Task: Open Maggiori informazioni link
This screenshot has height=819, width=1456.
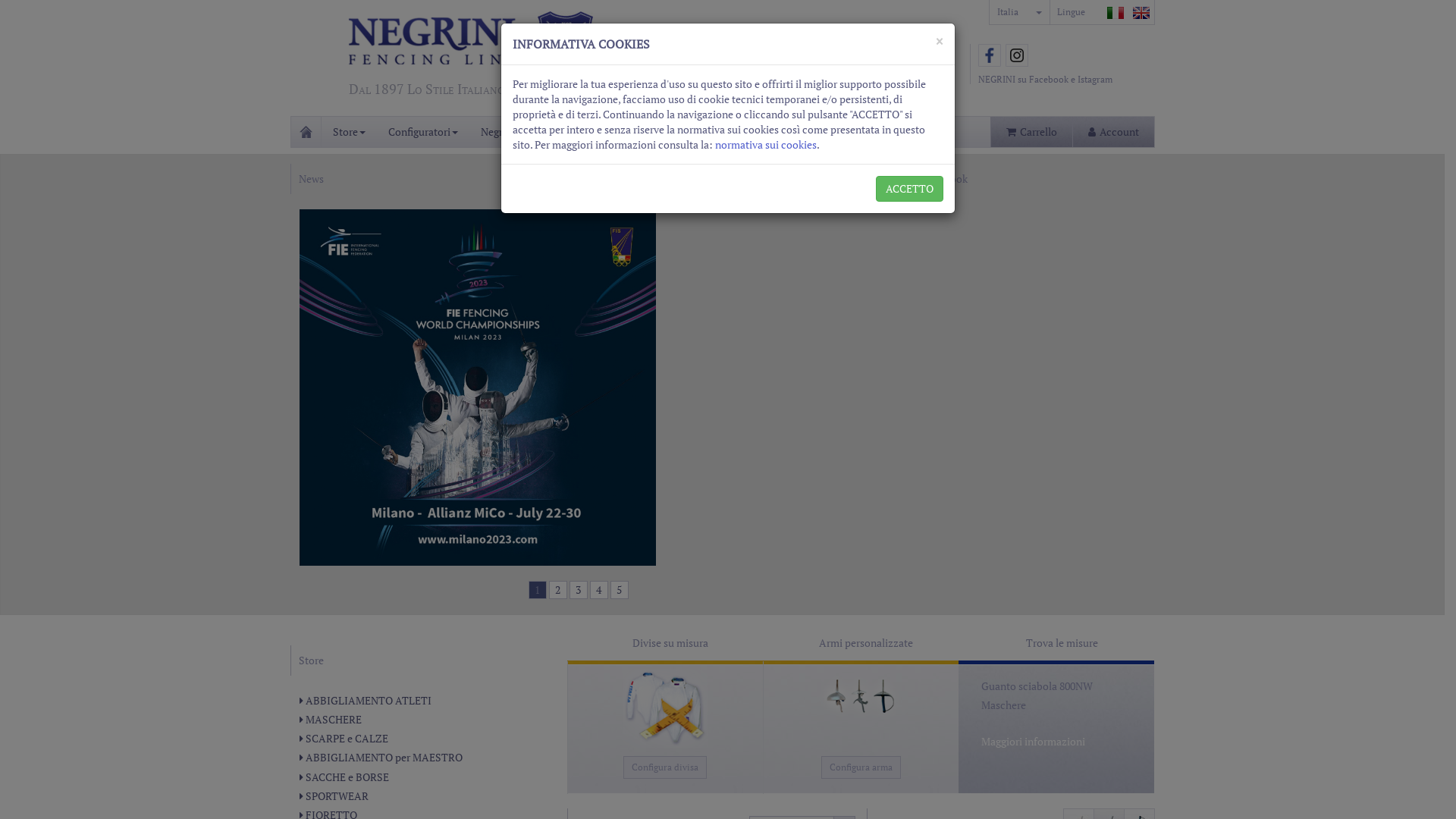Action: 1033,742
